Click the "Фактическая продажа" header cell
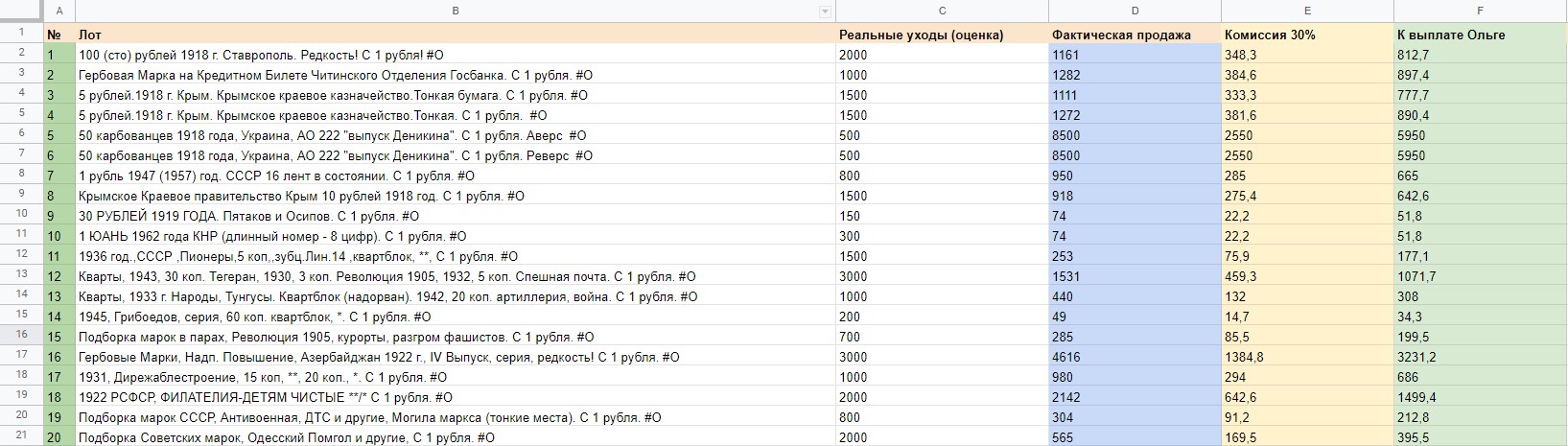The width and height of the screenshot is (1568, 446). pos(1135,35)
